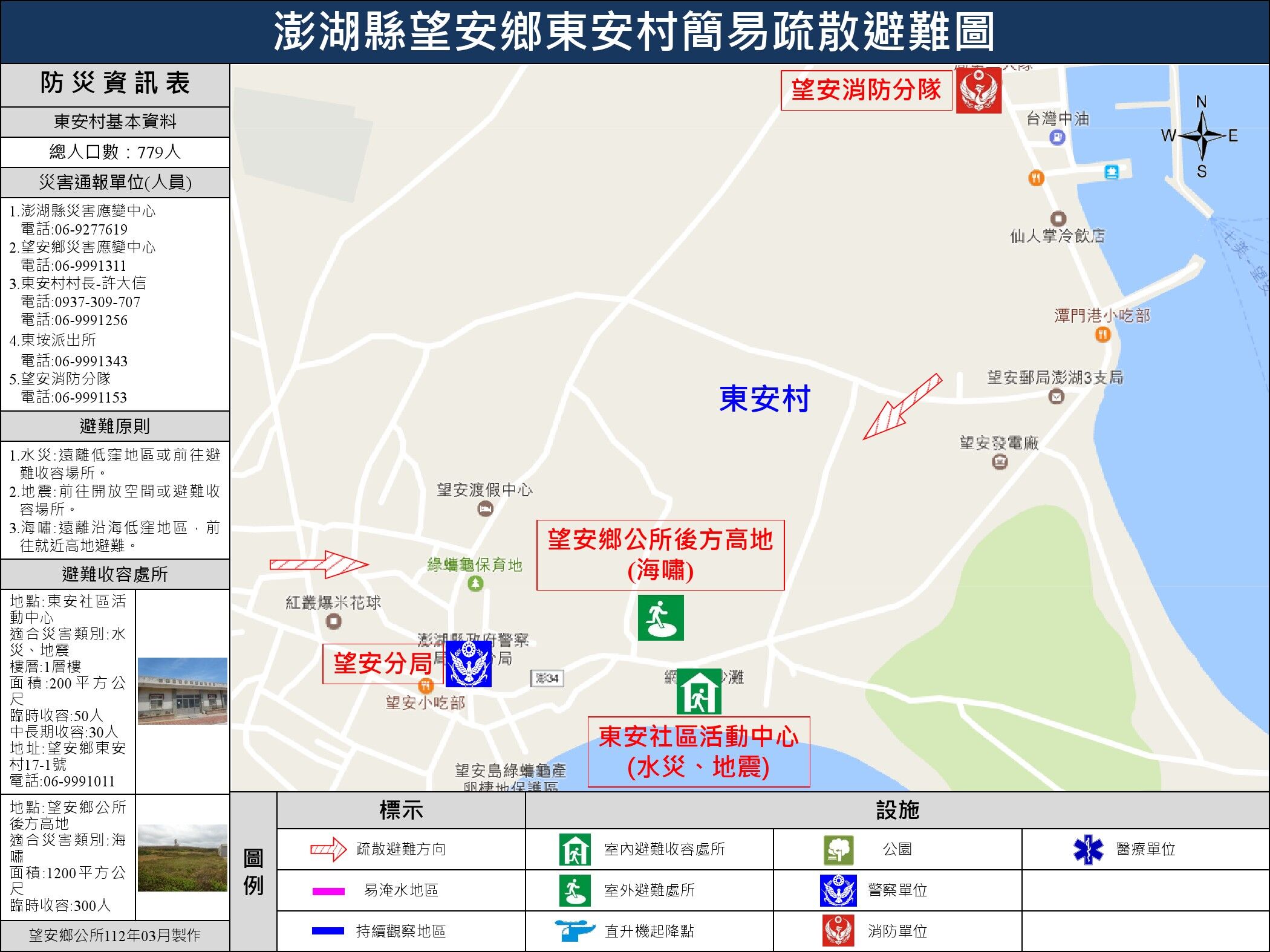Click the red 望安消防分隊 label box
This screenshot has height=952, width=1270.
click(866, 90)
